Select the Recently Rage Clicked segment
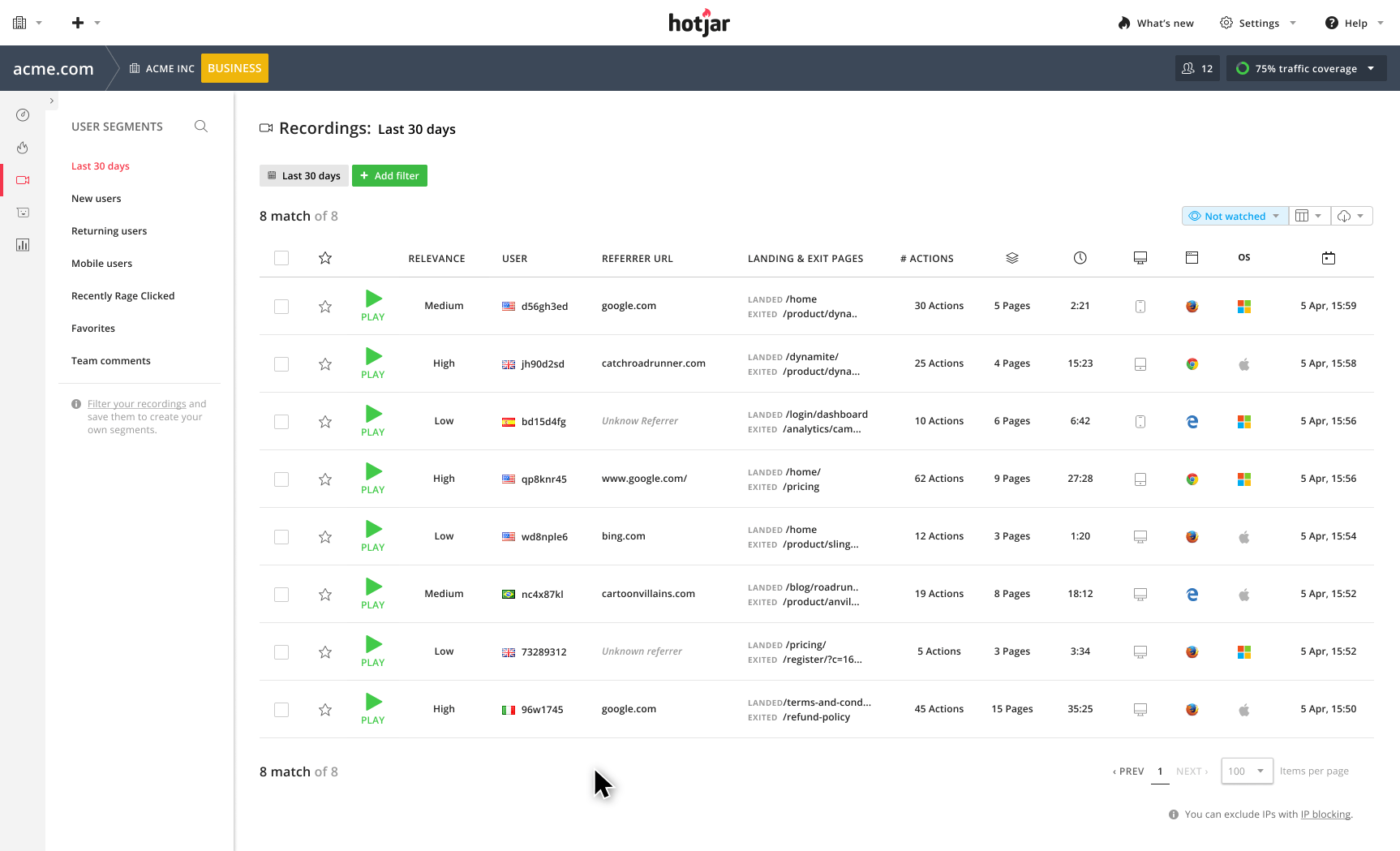 pos(122,296)
